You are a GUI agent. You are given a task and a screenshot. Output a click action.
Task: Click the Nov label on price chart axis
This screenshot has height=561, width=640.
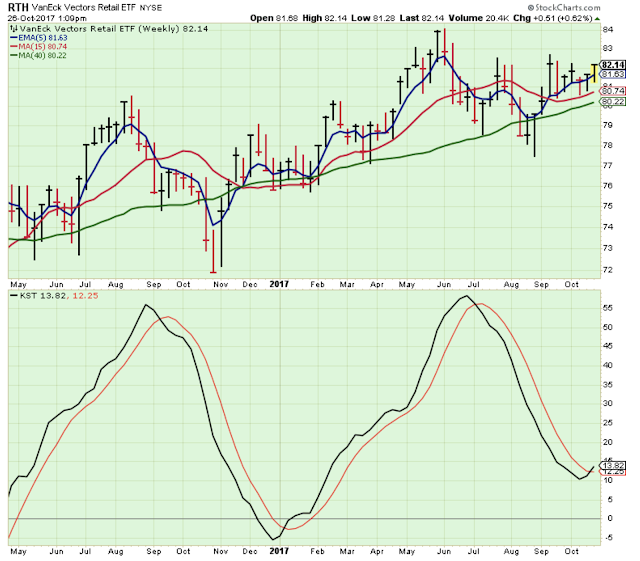pos(220,285)
